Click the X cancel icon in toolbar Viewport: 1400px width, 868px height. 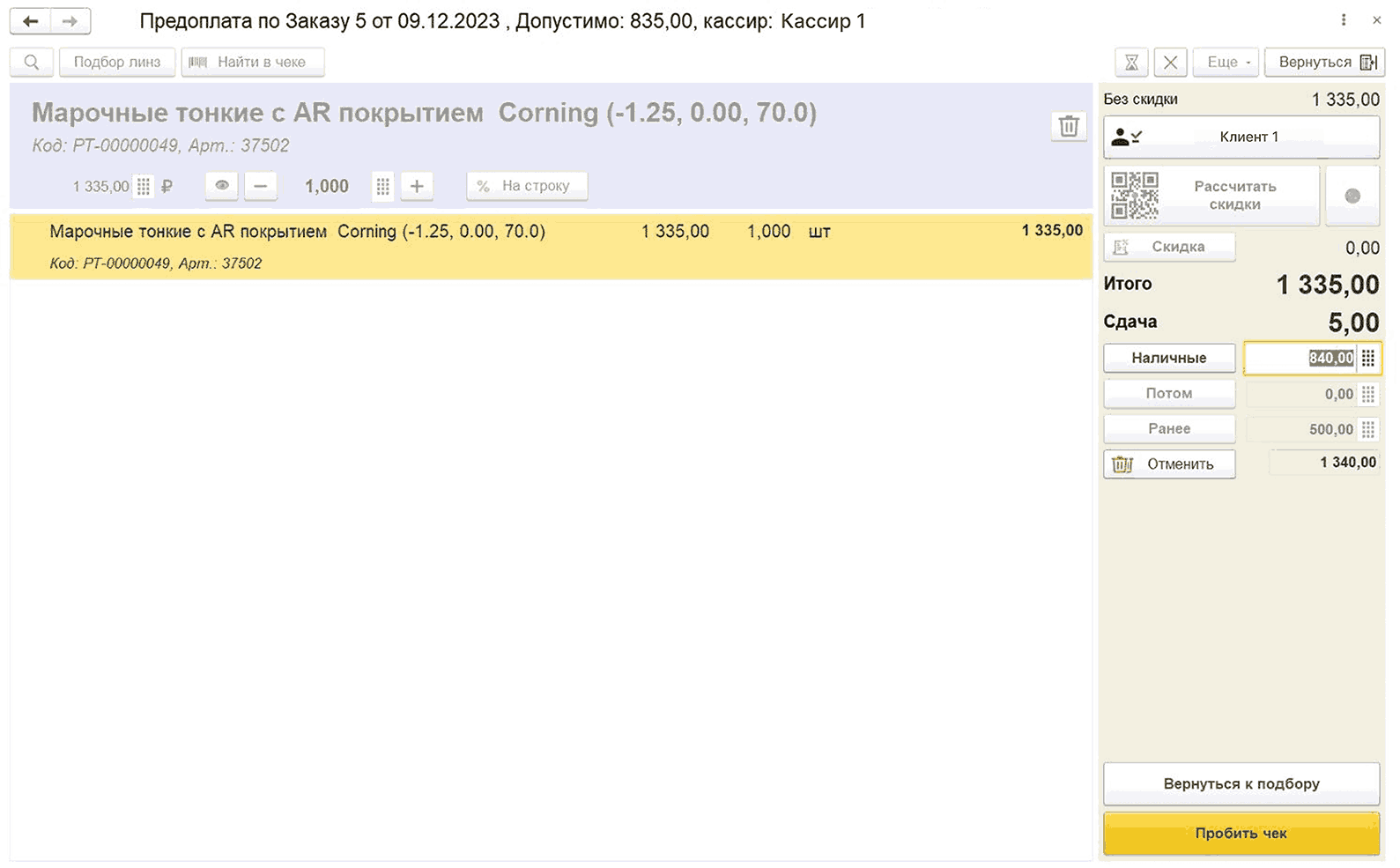(x=1170, y=62)
